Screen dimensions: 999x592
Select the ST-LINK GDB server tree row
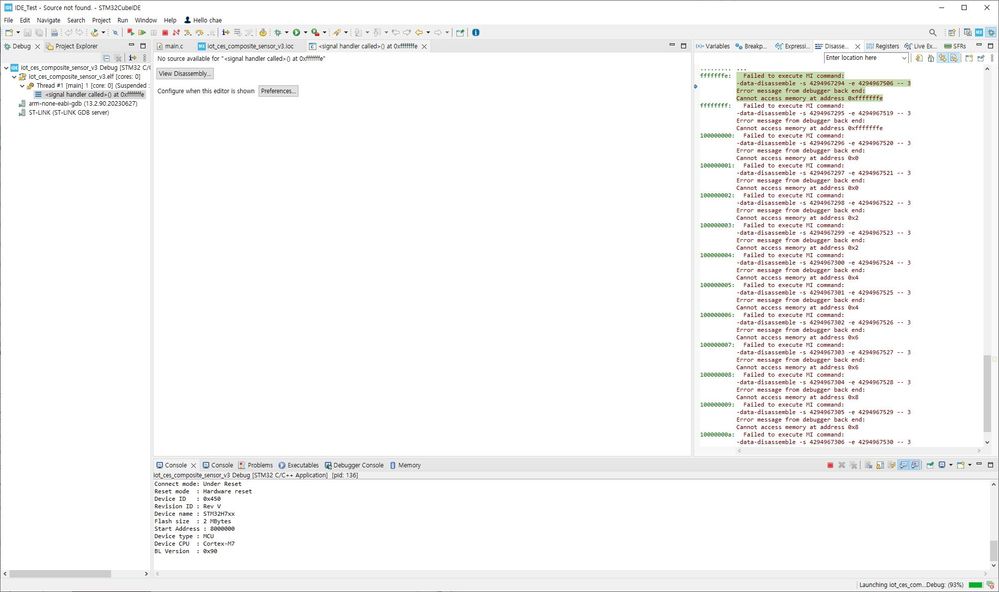click(64, 112)
